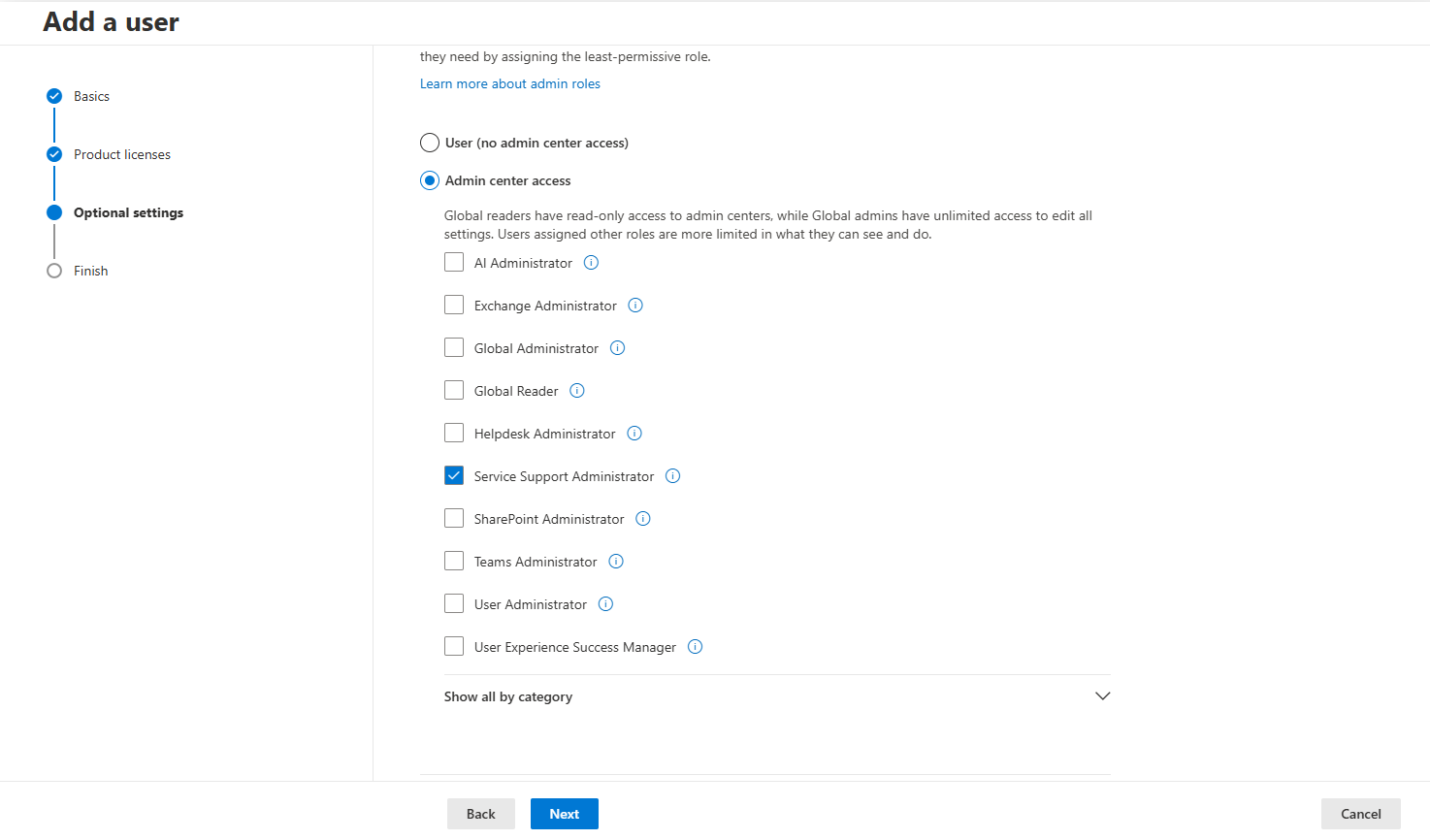Jump to the Finish step
This screenshot has width=1430, height=840.
[90, 271]
